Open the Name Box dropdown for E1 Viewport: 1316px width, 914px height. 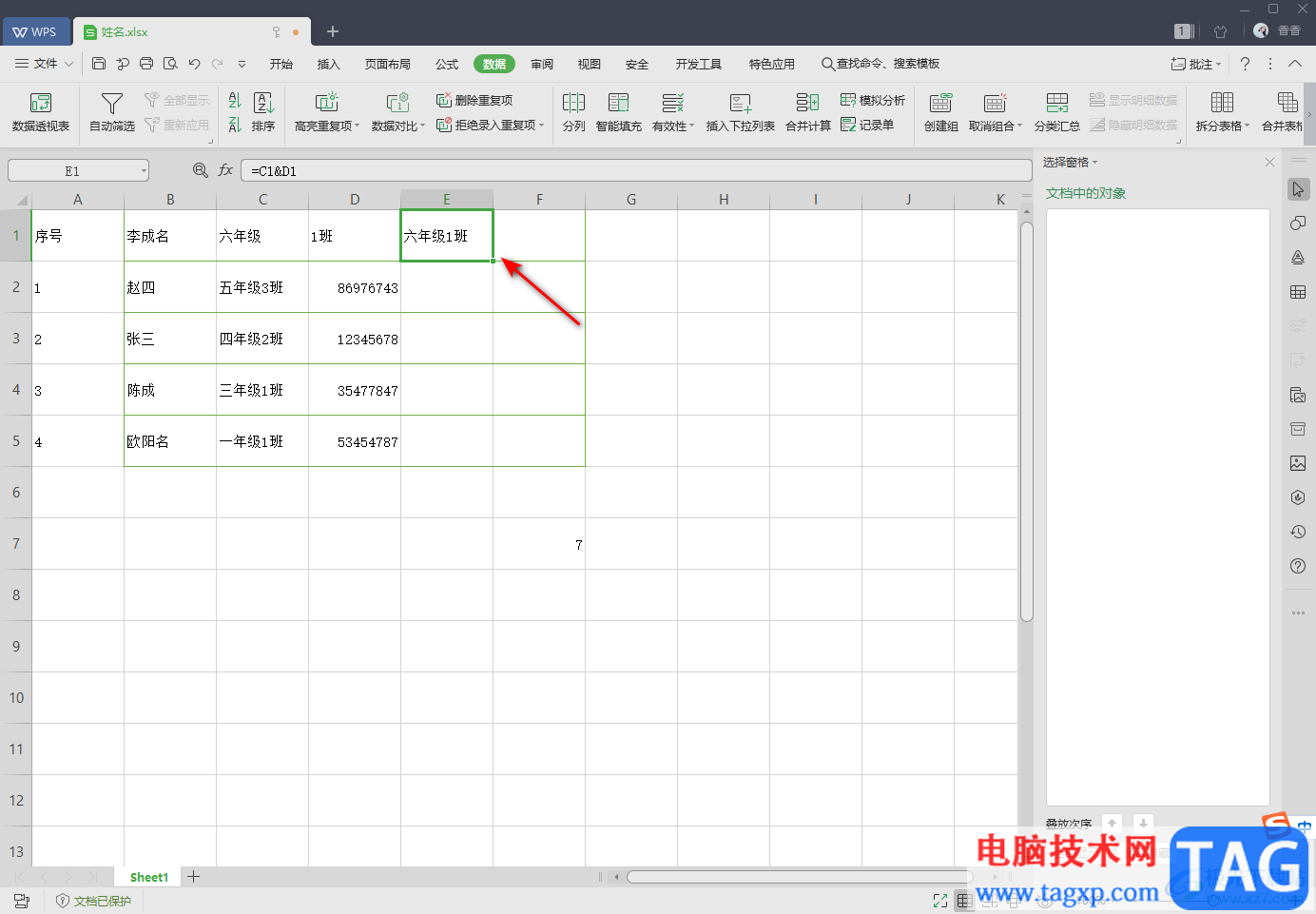144,171
